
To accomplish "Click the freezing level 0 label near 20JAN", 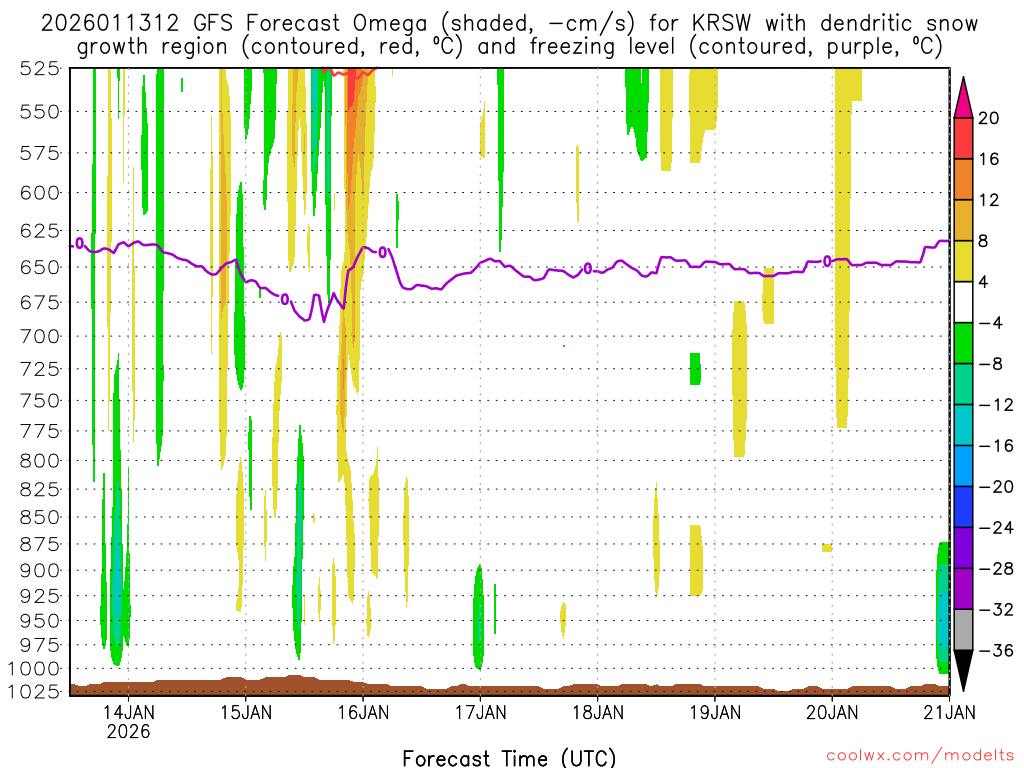I will (x=827, y=261).
